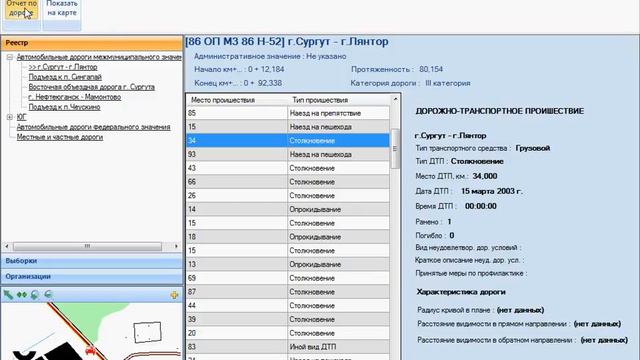Viewport: 640px width, 360px height.
Task: Click the green double-diamond map tool
Action: tap(22, 294)
